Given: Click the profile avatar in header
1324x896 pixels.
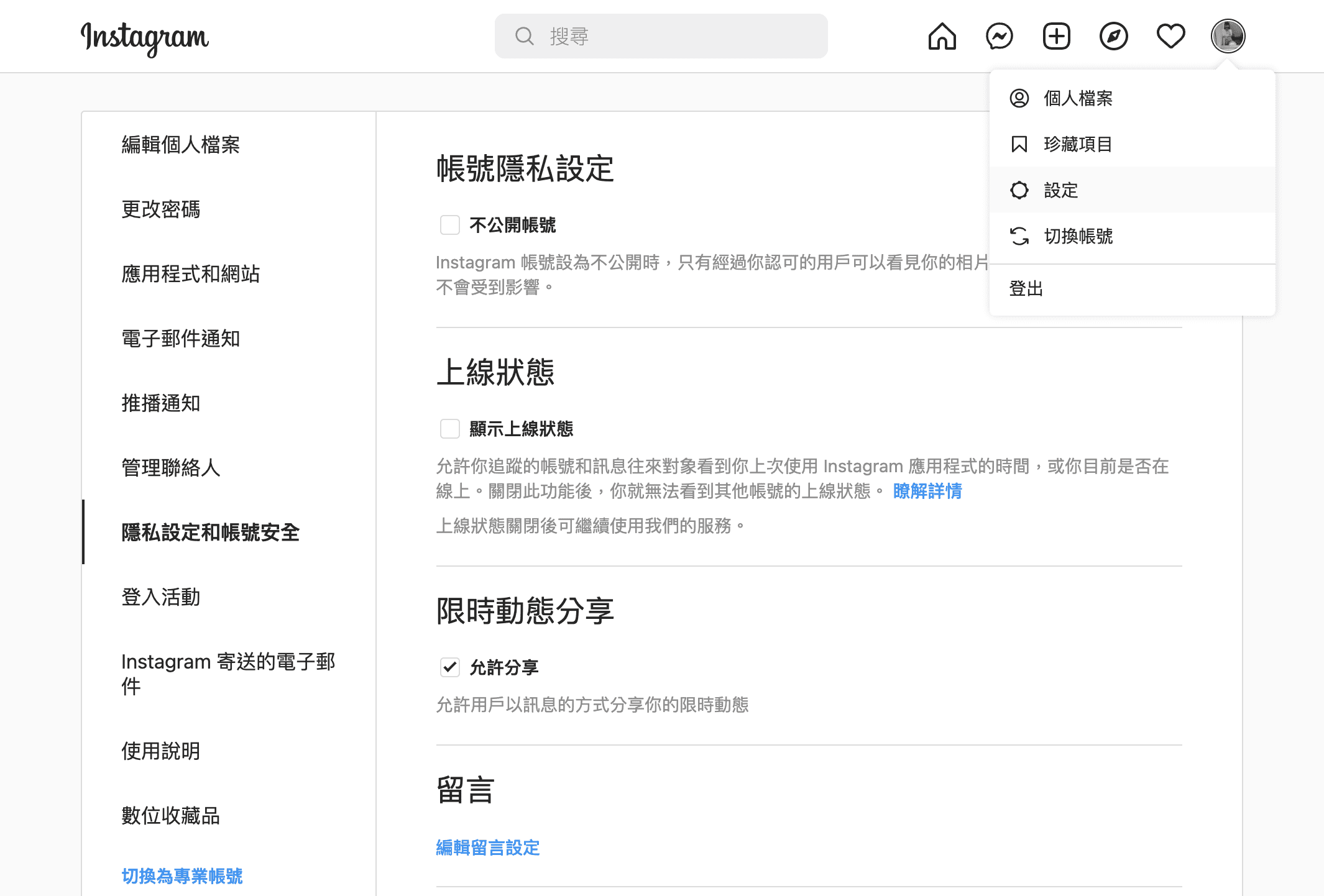Looking at the screenshot, I should pos(1228,36).
